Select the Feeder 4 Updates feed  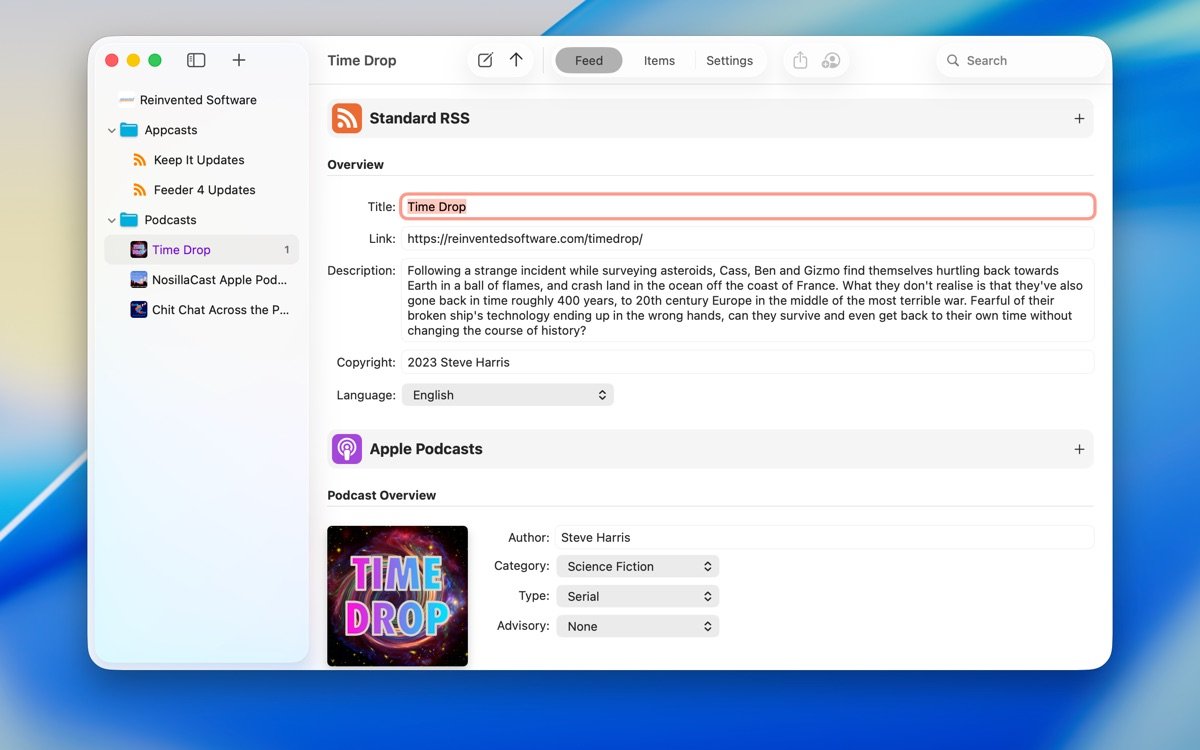pyautogui.click(x=201, y=190)
